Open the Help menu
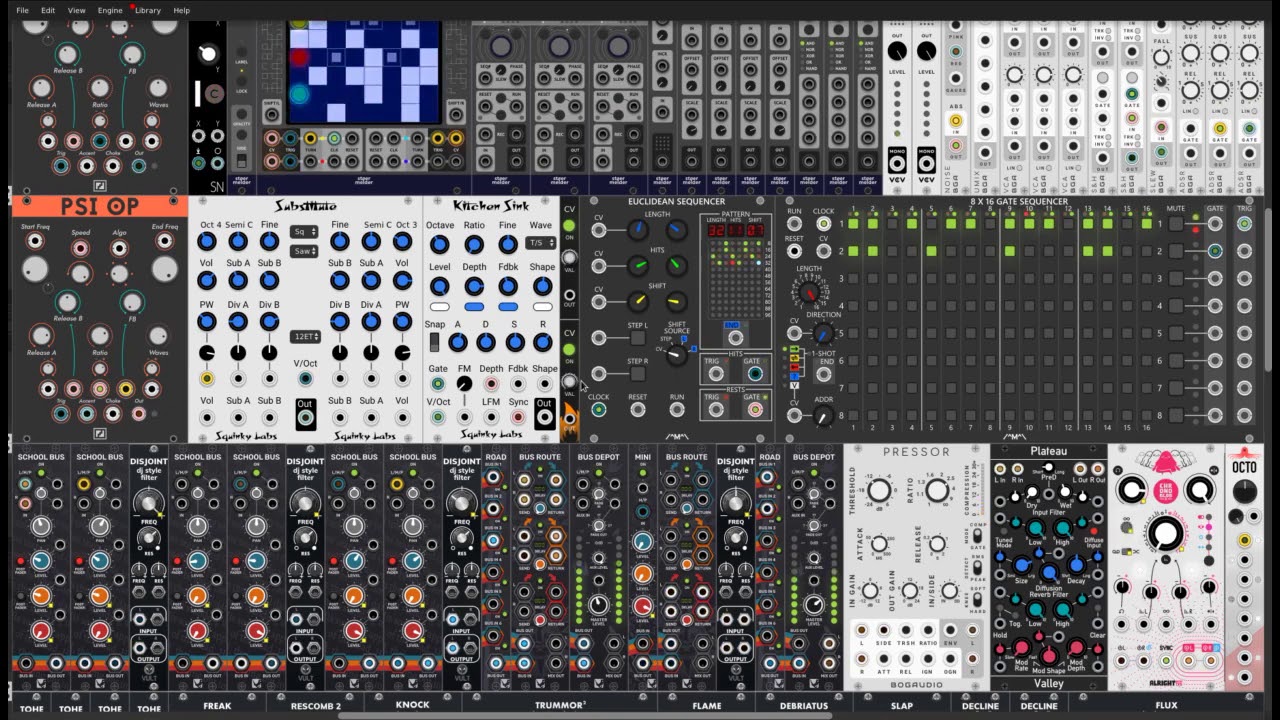The image size is (1280, 720). [x=181, y=10]
